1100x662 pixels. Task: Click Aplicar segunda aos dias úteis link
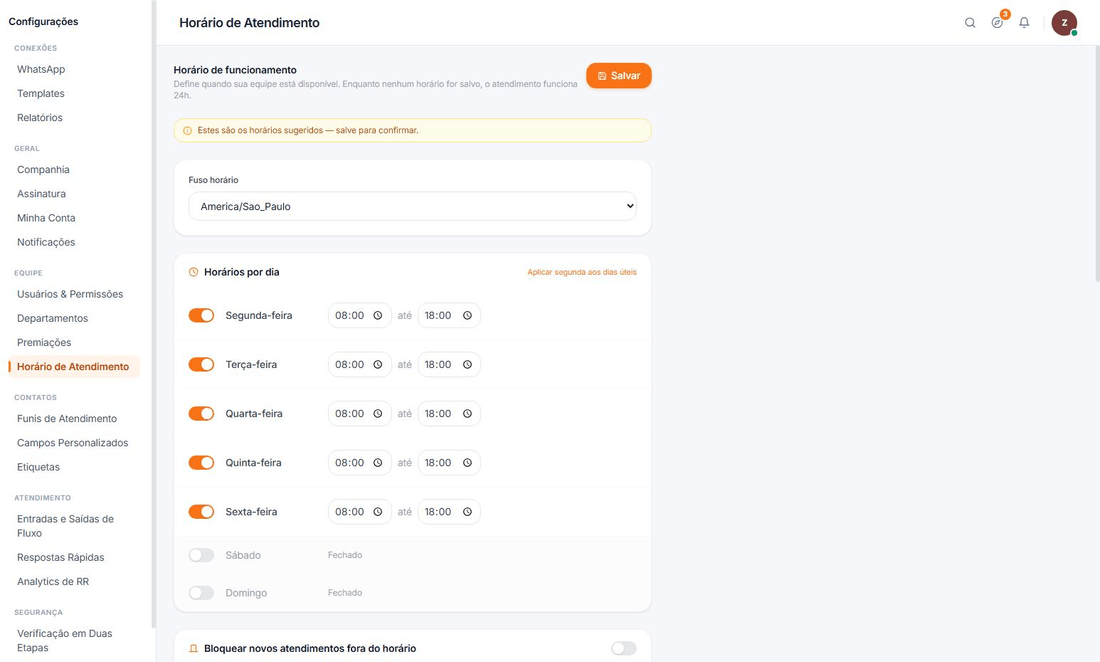[582, 272]
